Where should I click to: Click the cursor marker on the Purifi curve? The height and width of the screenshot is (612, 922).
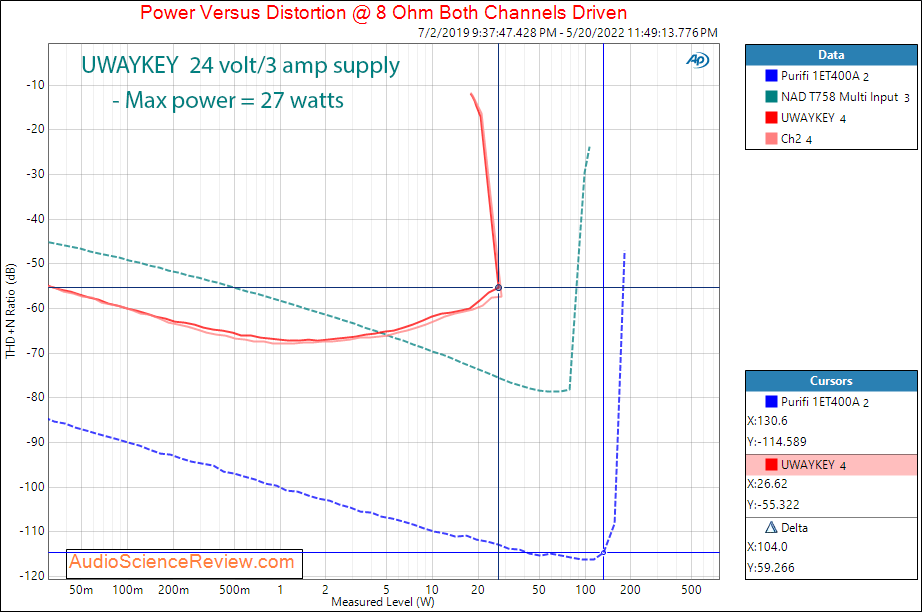603,553
